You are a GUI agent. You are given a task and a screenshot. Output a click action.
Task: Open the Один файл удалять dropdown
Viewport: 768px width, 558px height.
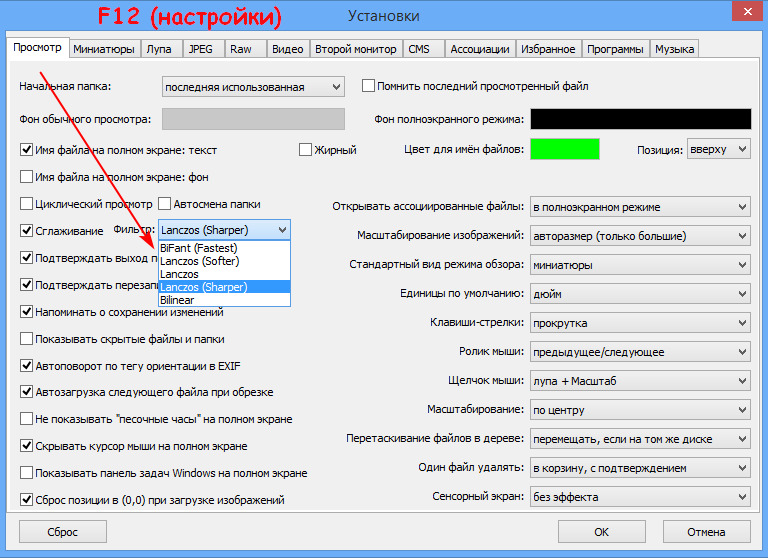point(640,468)
